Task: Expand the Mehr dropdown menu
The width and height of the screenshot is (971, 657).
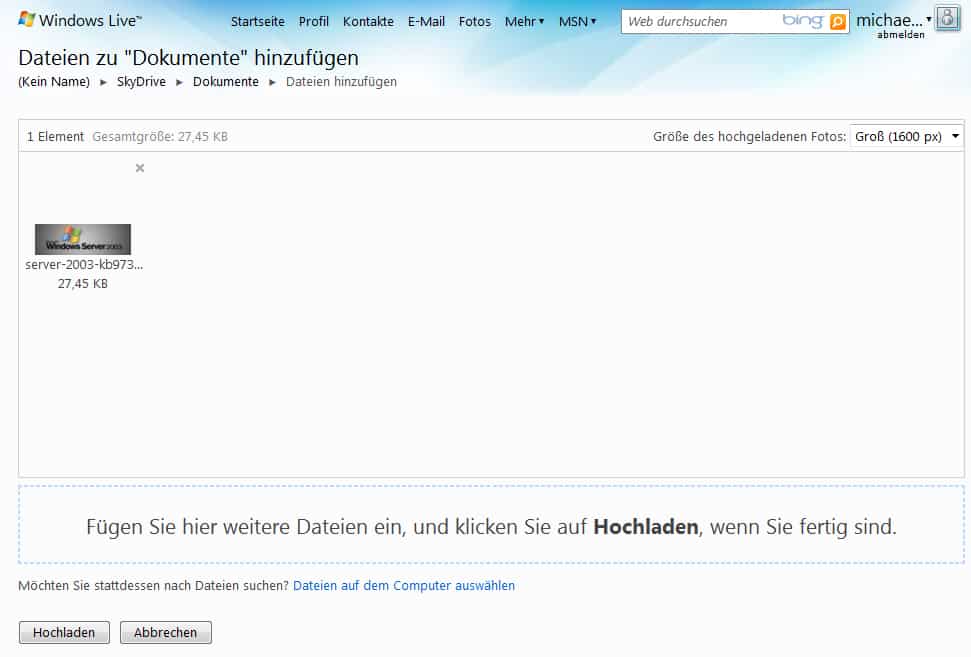Action: coord(525,22)
